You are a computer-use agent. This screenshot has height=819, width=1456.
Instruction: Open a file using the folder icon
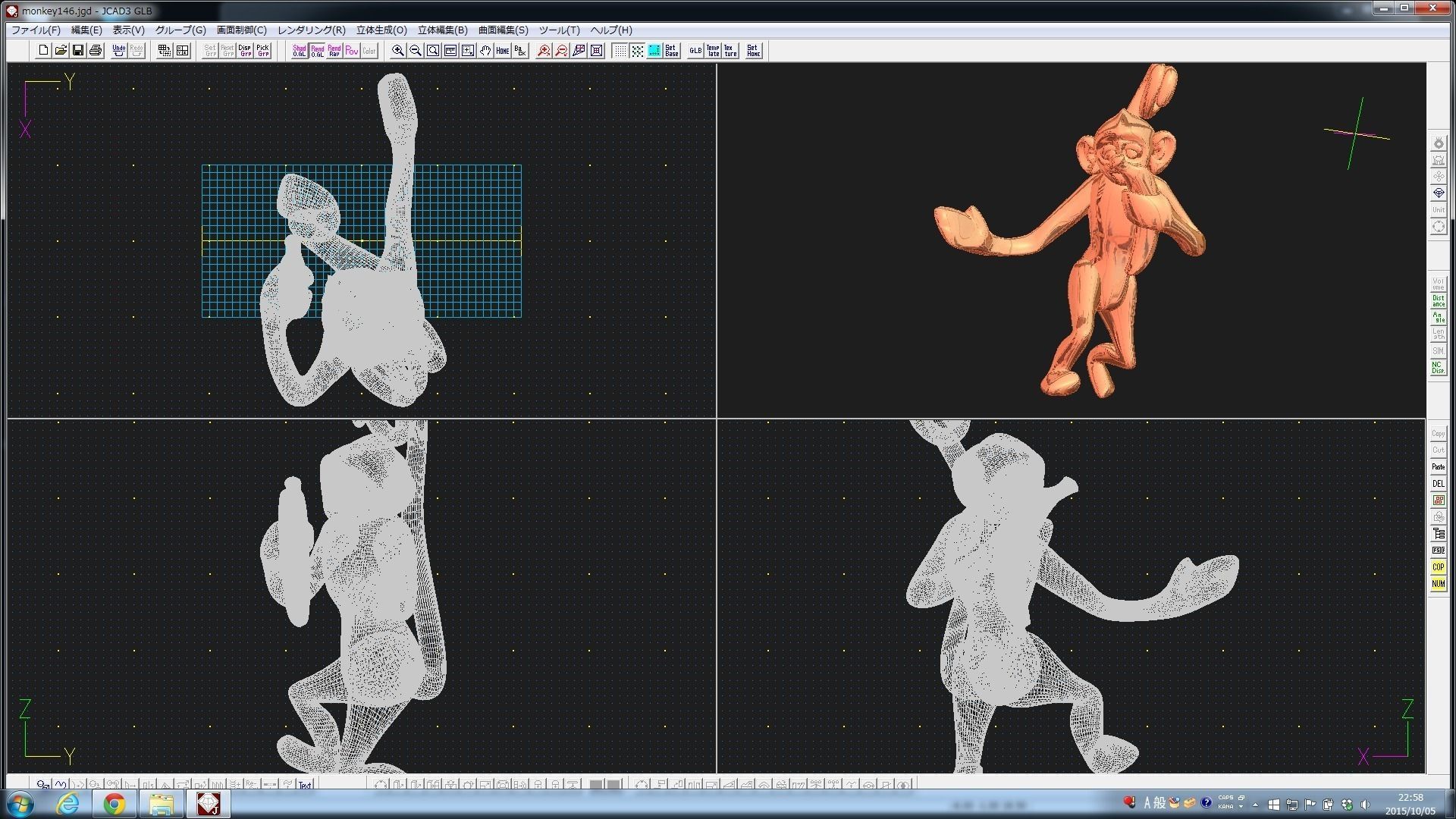point(61,51)
